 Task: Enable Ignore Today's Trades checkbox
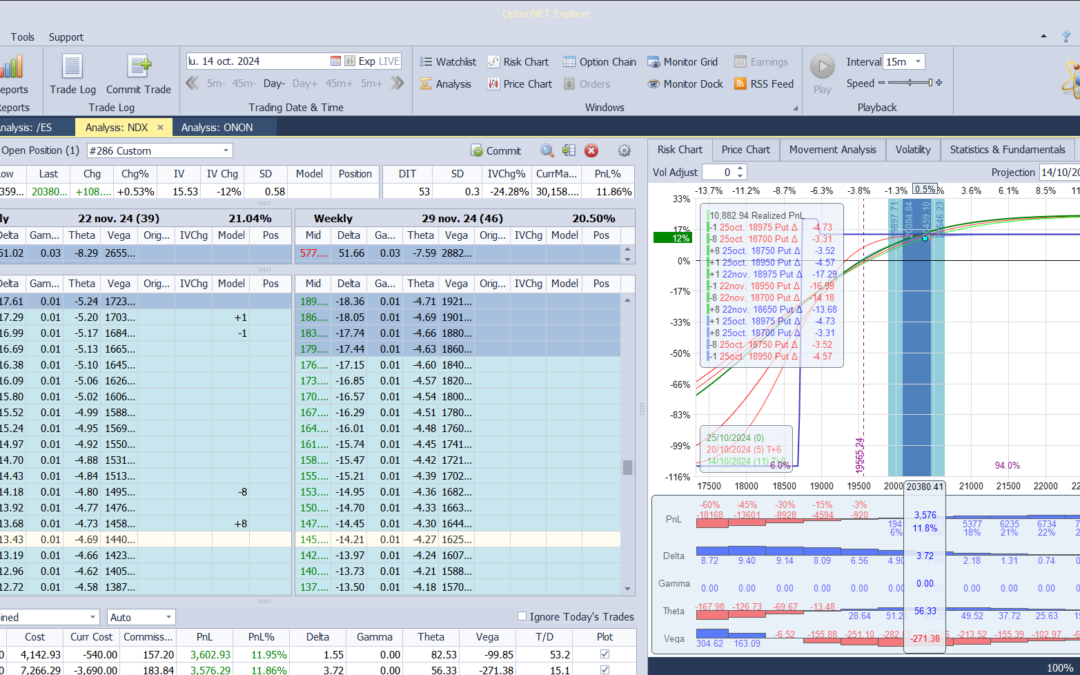522,617
